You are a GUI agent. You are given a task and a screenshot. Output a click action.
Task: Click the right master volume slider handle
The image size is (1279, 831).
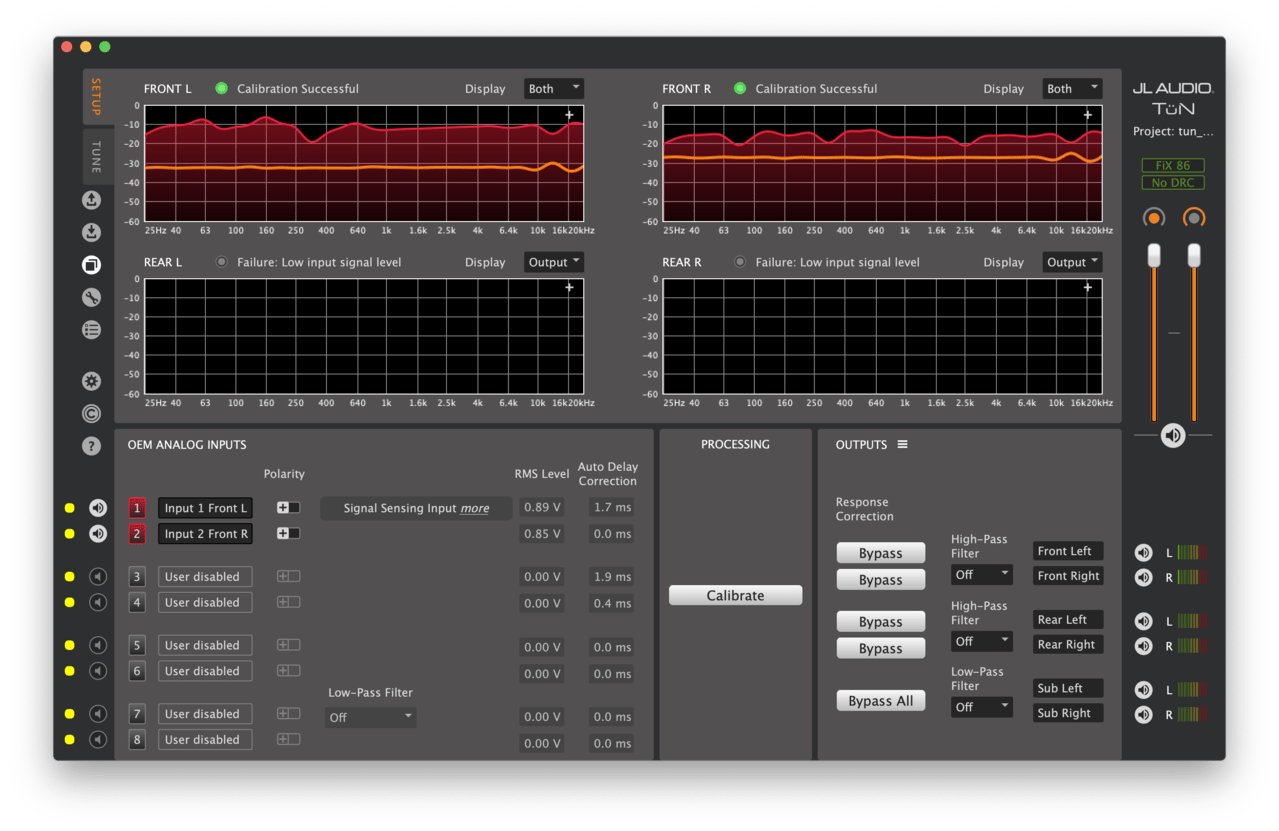click(x=1193, y=255)
